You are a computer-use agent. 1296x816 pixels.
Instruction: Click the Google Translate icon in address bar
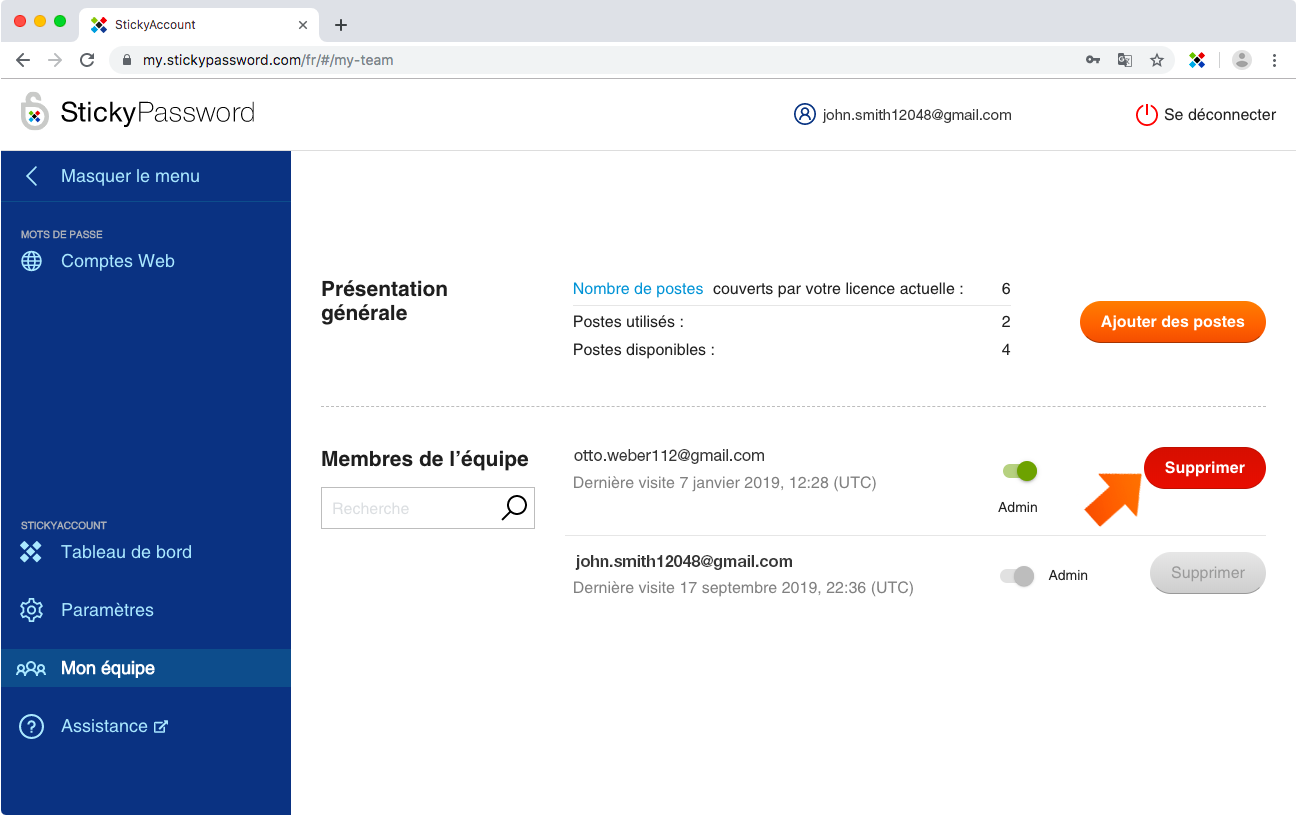pos(1125,60)
